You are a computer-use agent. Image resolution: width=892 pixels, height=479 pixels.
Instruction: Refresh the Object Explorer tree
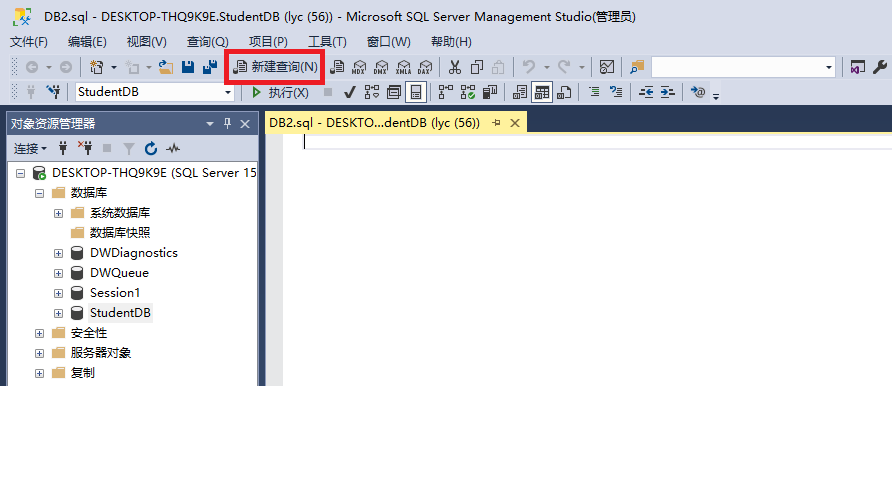(151, 149)
